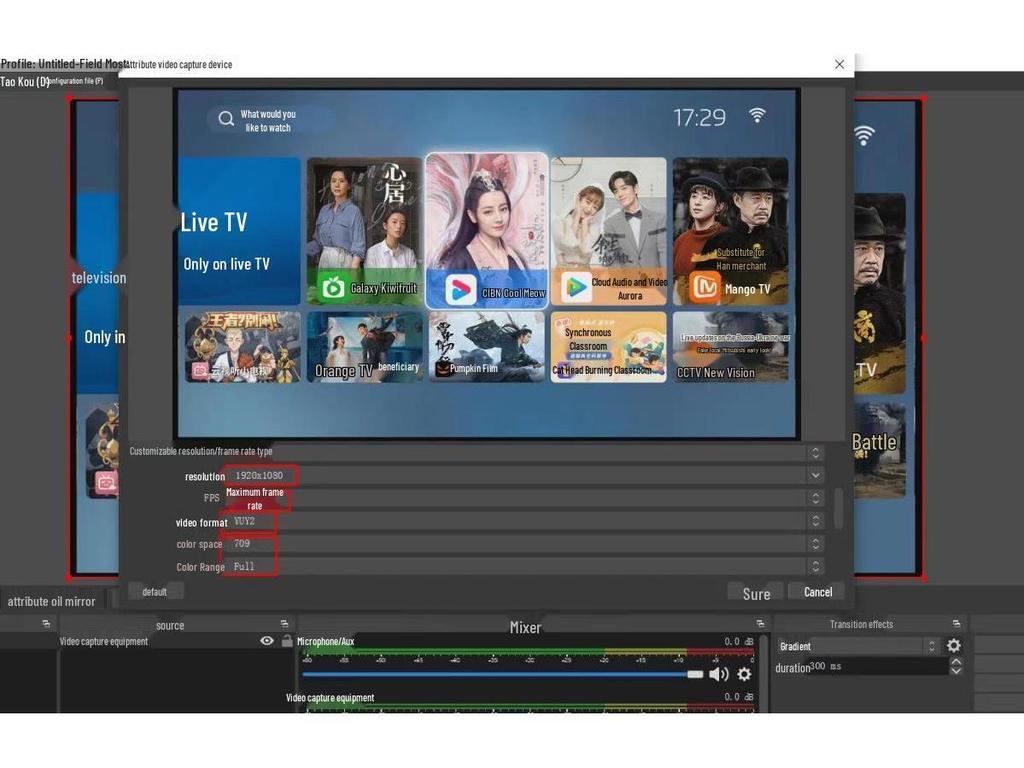The width and height of the screenshot is (1024, 768).
Task: Click the orange Mango TV logo icon
Action: [x=705, y=287]
